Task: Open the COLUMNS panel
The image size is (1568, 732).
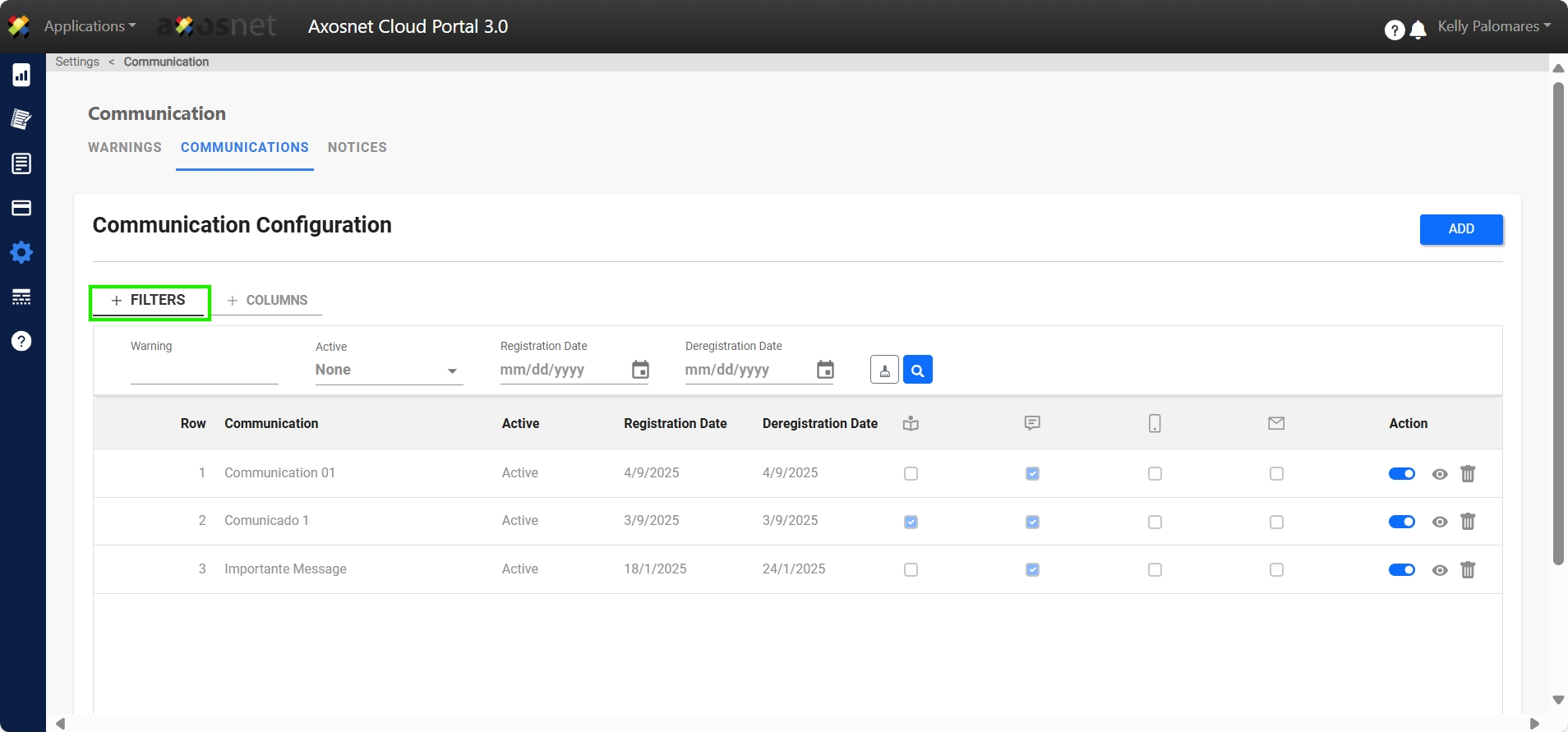Action: pos(267,301)
